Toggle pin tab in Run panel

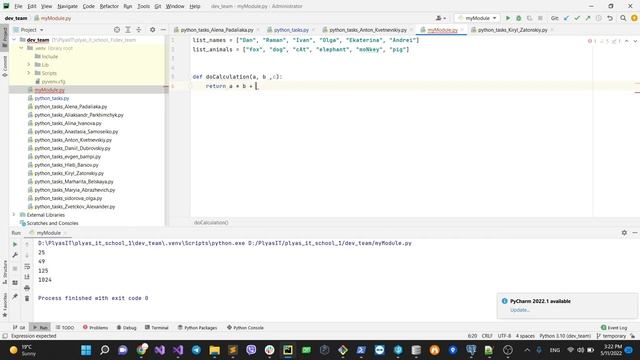[x=15, y=296]
